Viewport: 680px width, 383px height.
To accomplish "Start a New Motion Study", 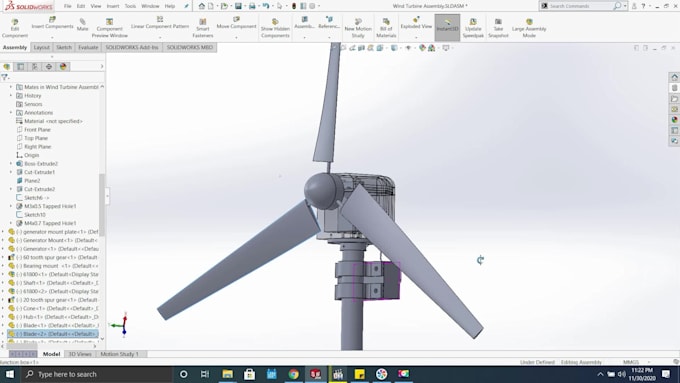I will (x=358, y=28).
